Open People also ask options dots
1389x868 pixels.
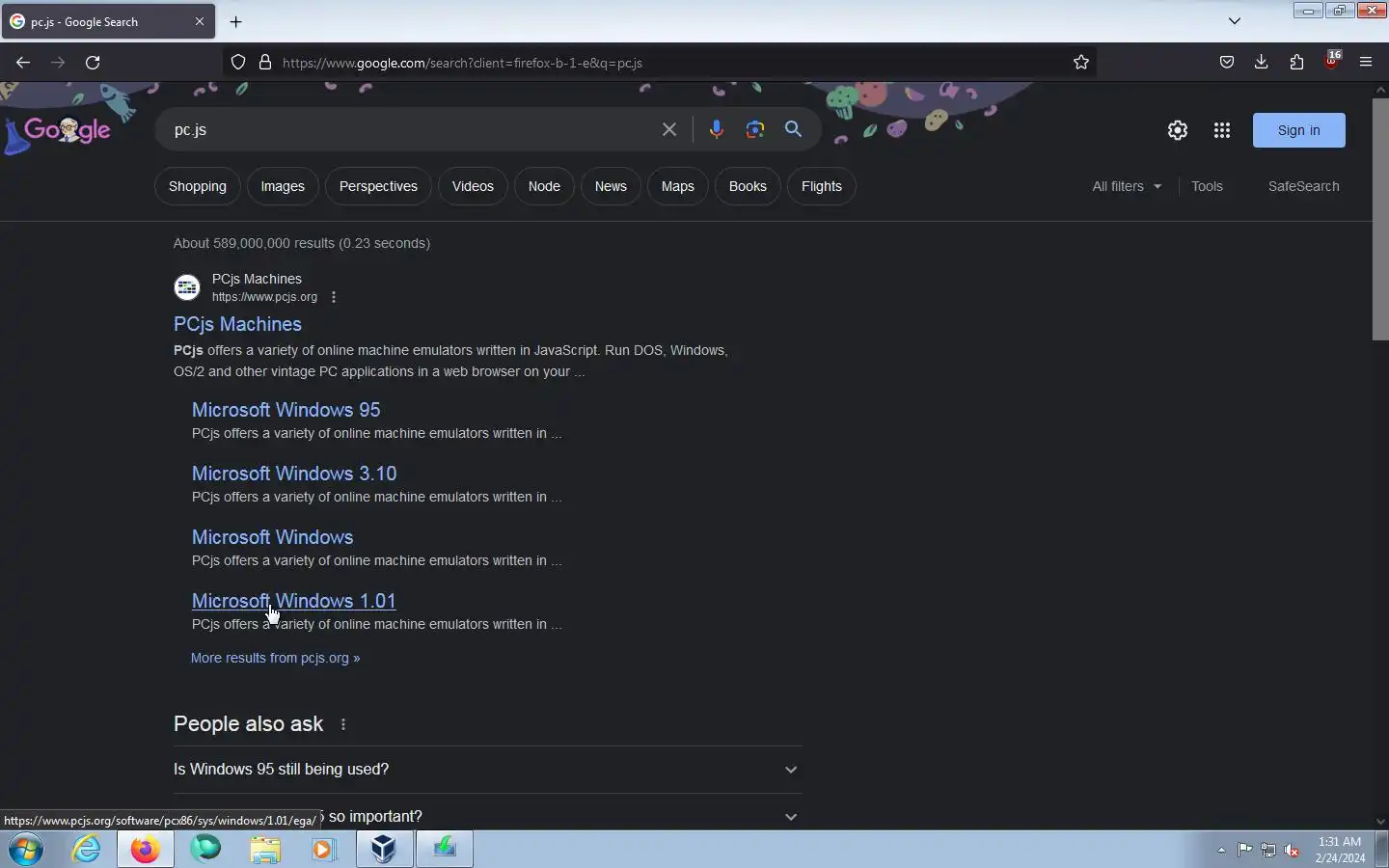click(343, 724)
